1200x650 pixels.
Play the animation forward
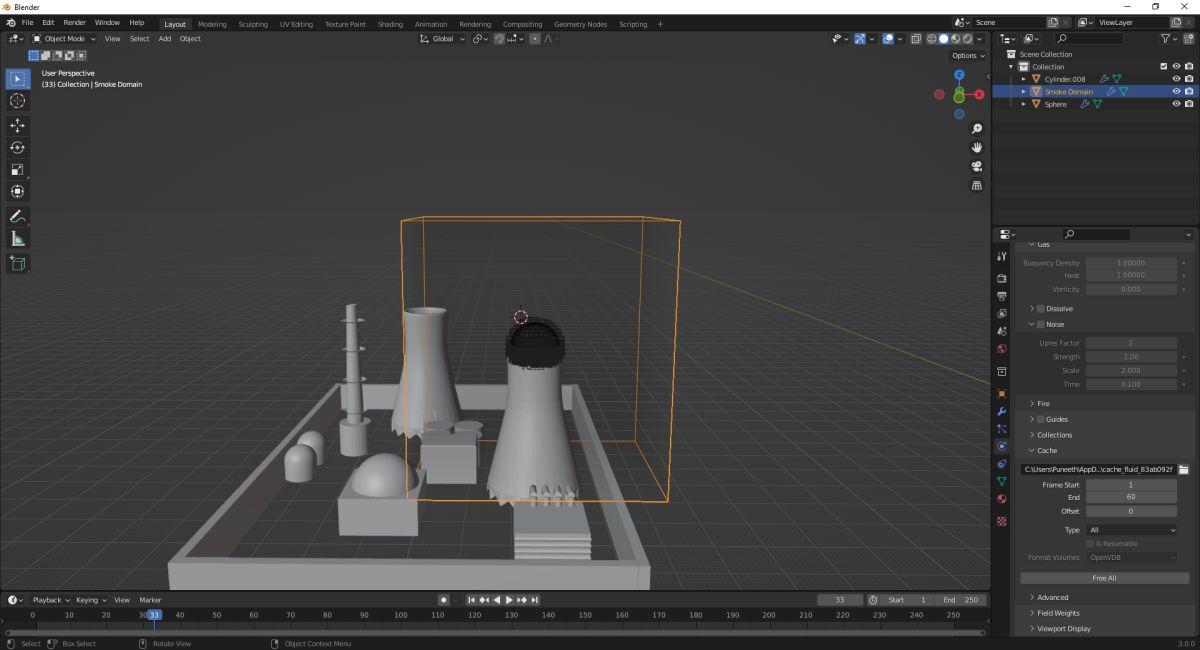(509, 600)
